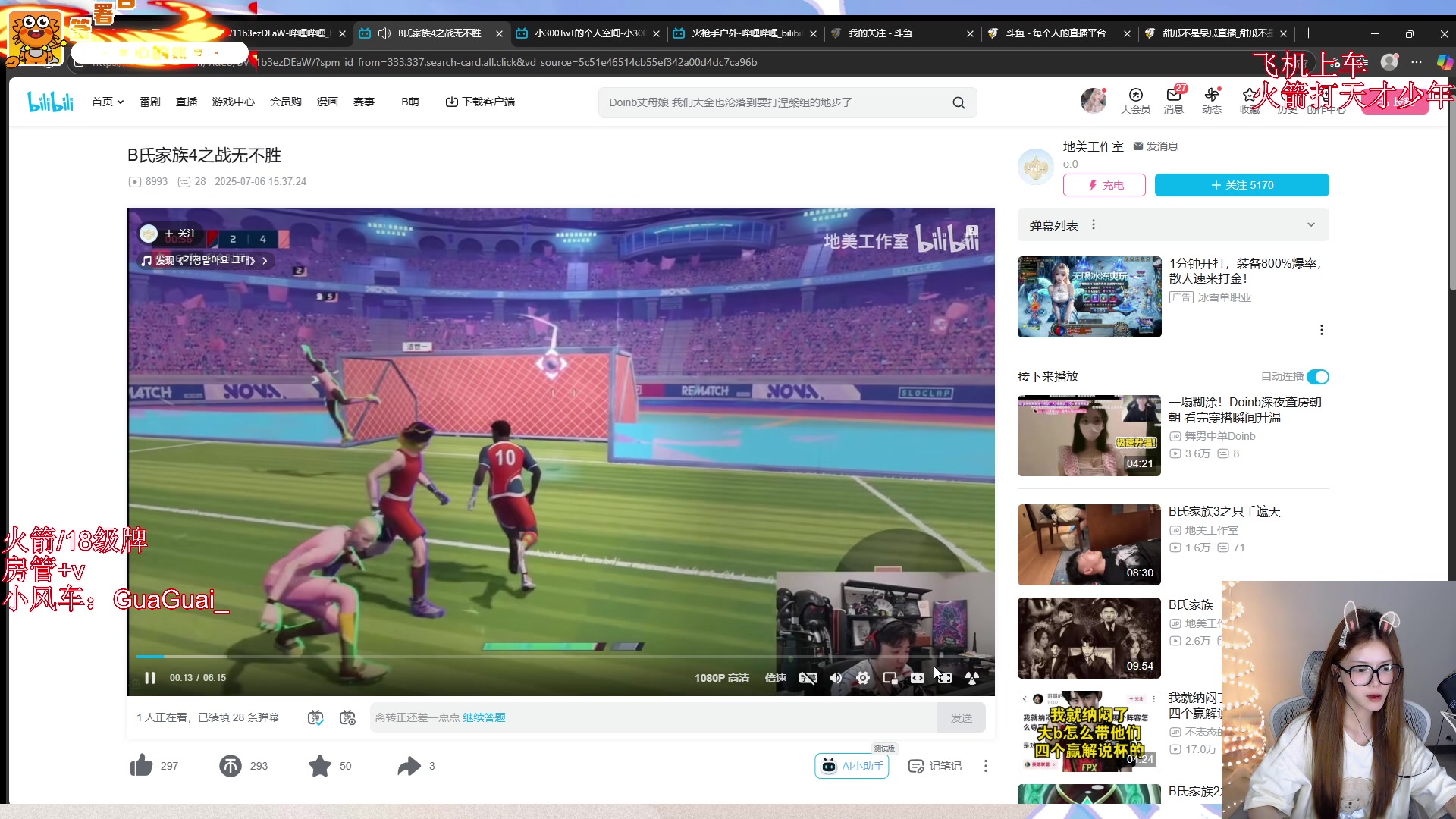Open Copilot icon in browser toolbar
Viewport: 1456px width, 819px height.
coord(1444,62)
